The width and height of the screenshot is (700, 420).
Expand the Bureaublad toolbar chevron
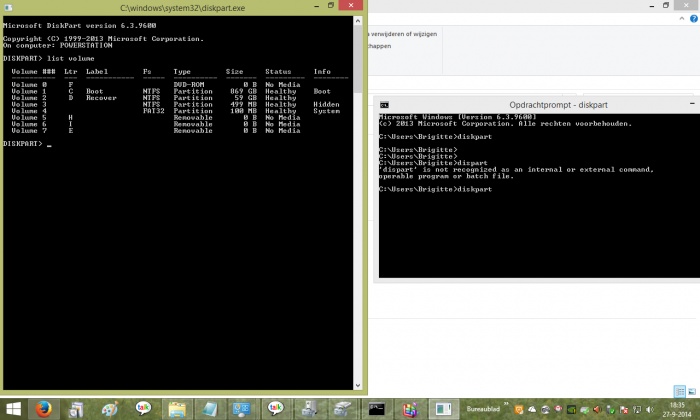pyautogui.click(x=506, y=404)
